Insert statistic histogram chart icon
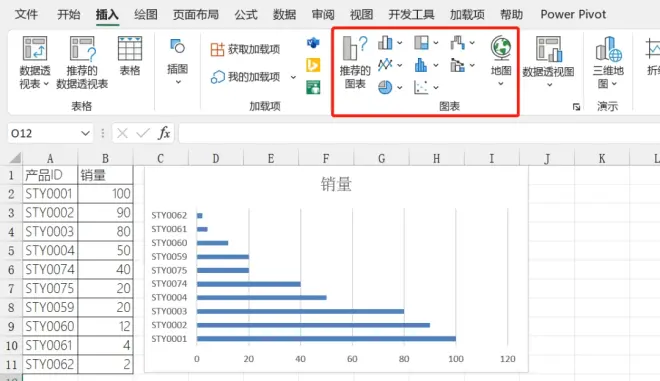This screenshot has width=660, height=381. click(x=421, y=65)
